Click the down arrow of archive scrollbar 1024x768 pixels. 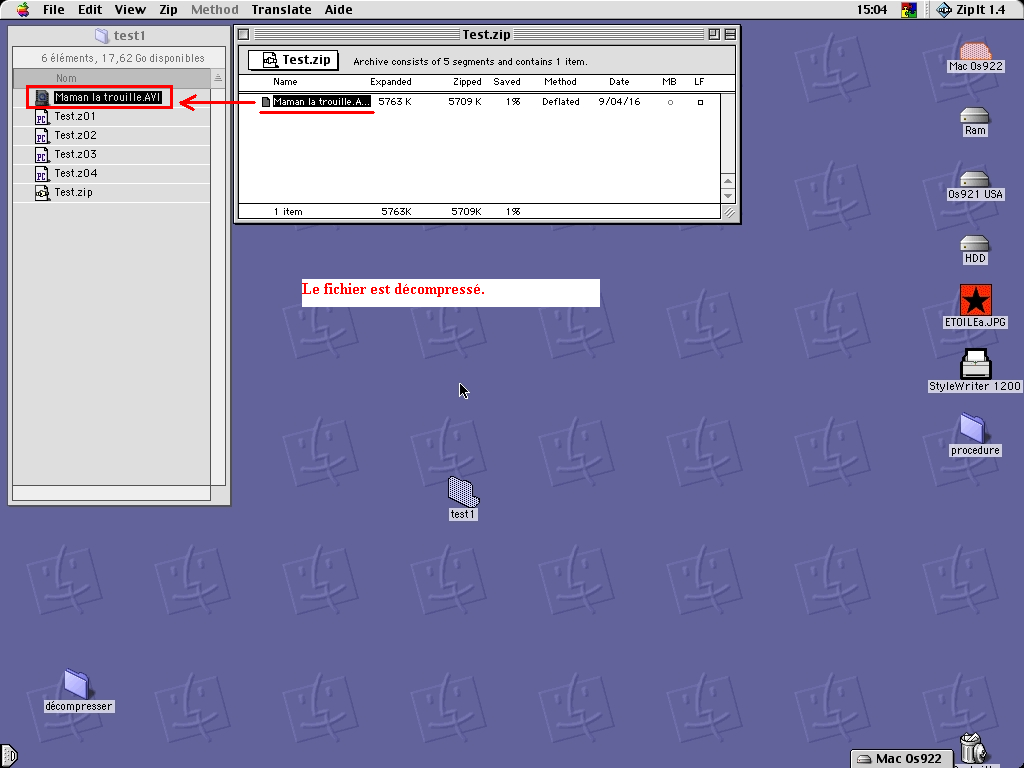pyautogui.click(x=728, y=196)
